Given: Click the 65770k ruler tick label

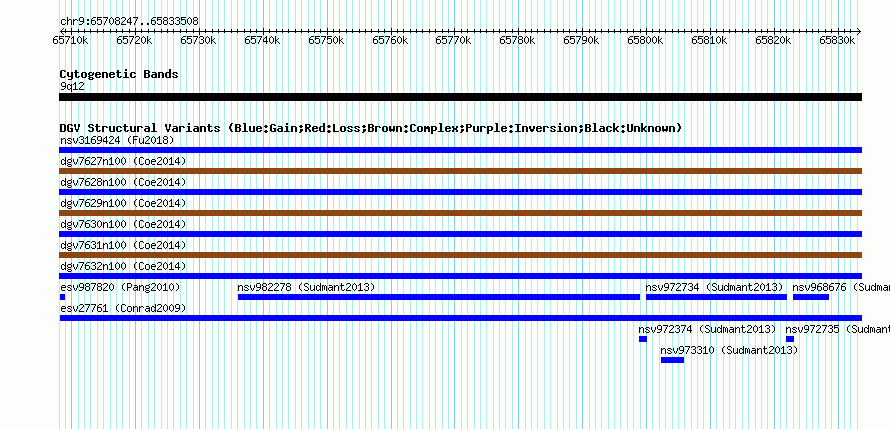Looking at the screenshot, I should coord(454,40).
